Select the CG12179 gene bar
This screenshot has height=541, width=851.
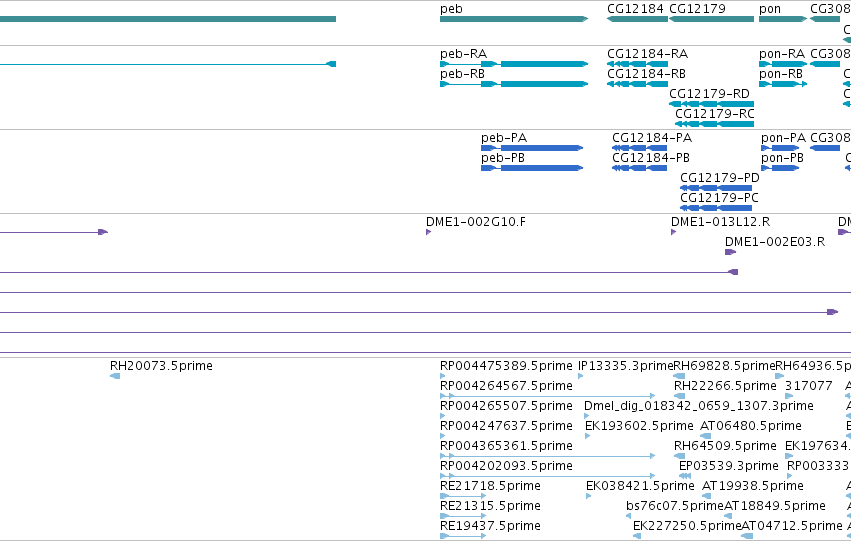pos(712,19)
